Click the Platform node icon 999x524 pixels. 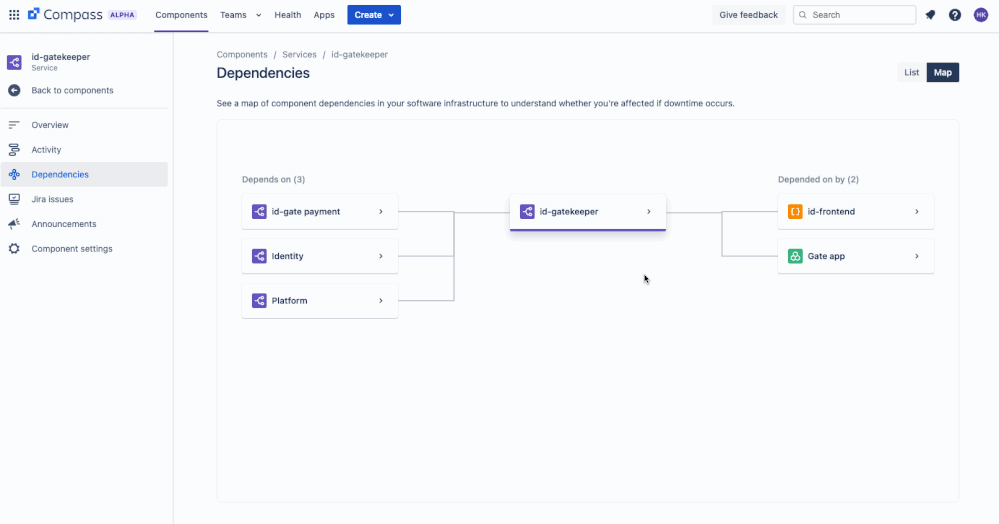259,301
